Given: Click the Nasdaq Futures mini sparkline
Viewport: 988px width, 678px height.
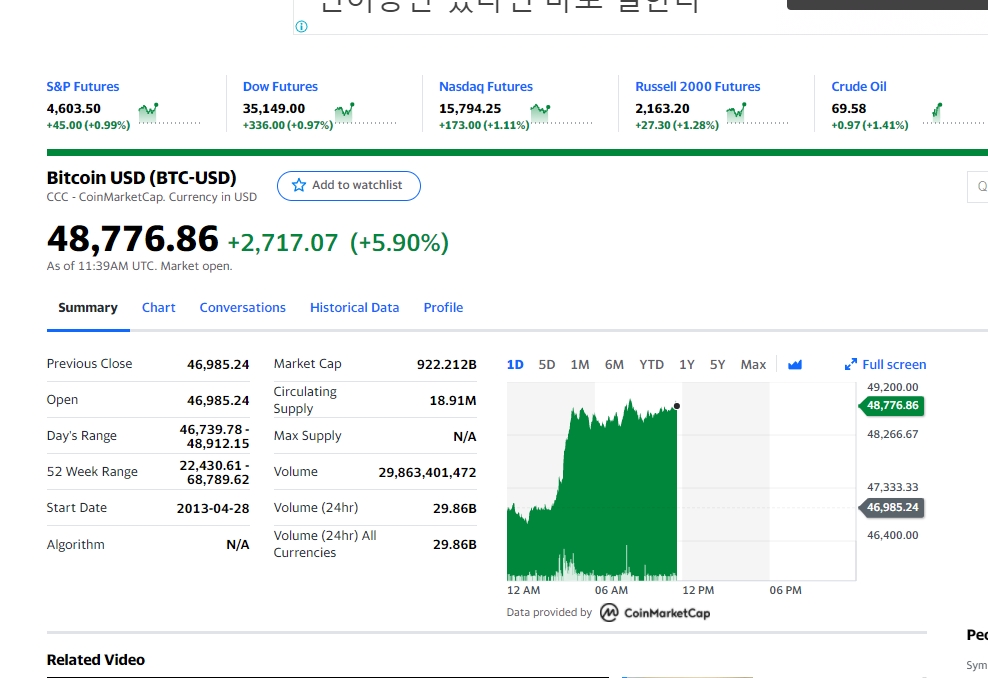Looking at the screenshot, I should [561, 114].
